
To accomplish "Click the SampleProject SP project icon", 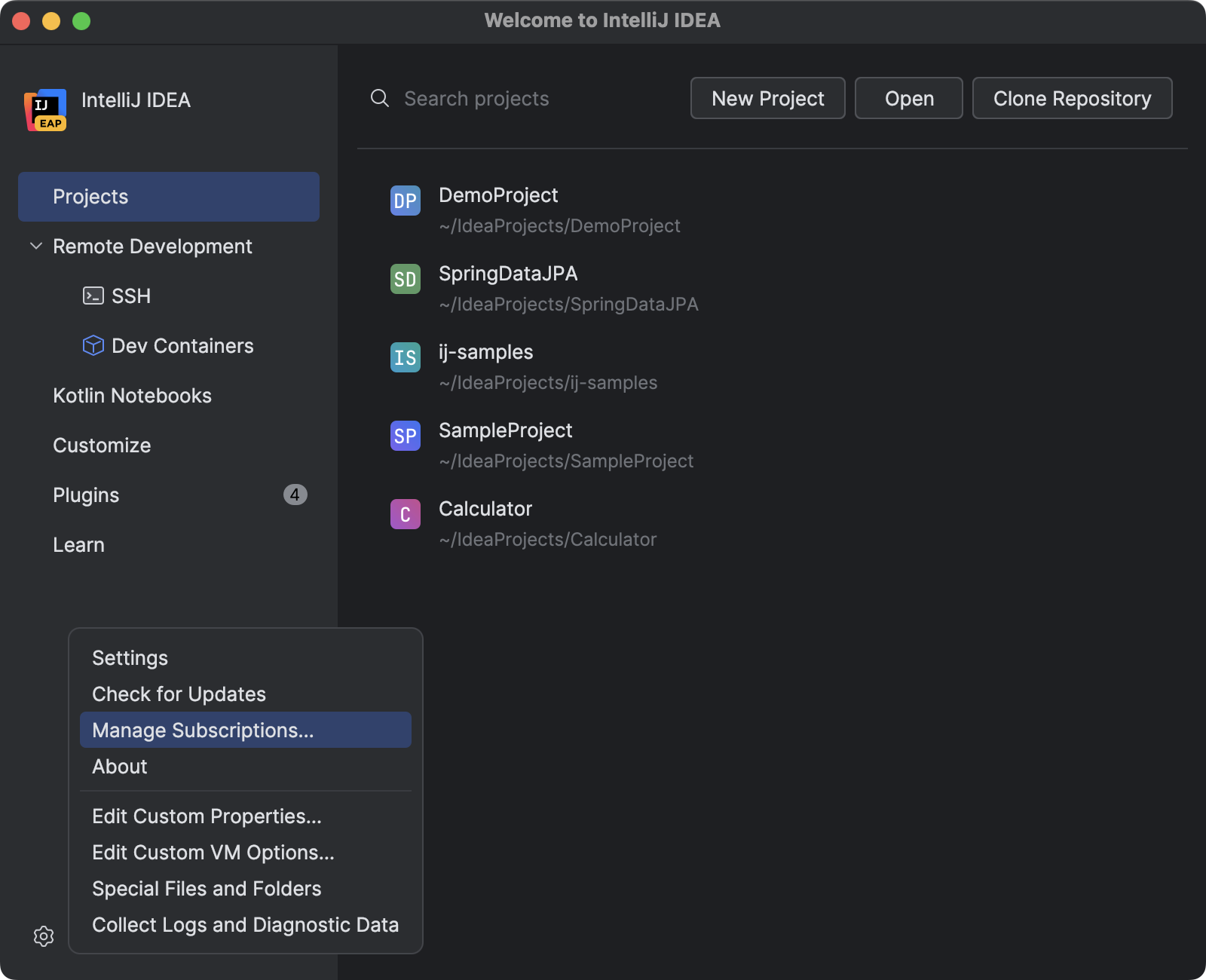I will tap(405, 436).
